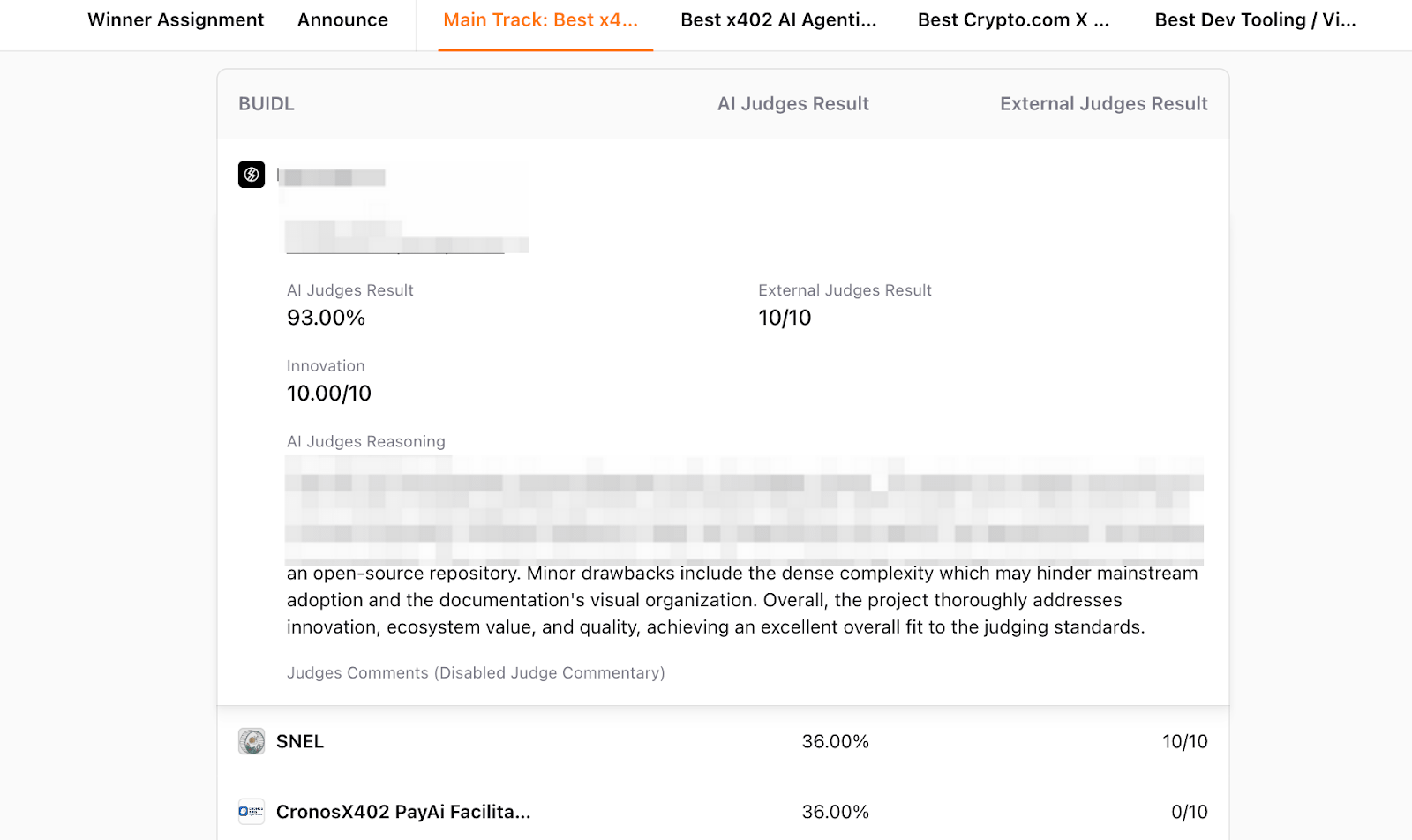The width and height of the screenshot is (1412, 840).
Task: Click the SNEL project avatar icon
Action: coord(252,741)
